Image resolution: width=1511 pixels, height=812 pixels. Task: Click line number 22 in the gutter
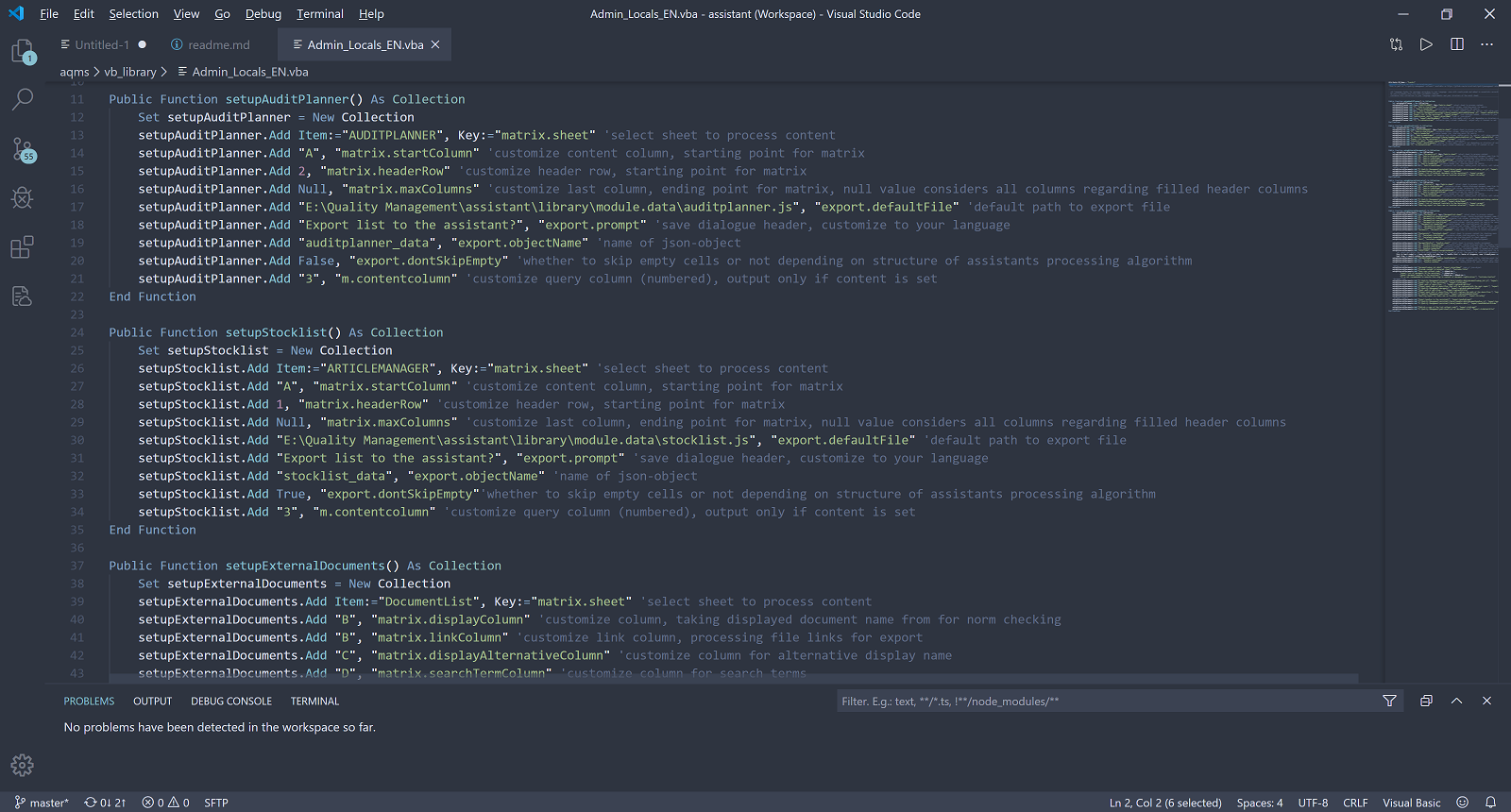tap(76, 296)
